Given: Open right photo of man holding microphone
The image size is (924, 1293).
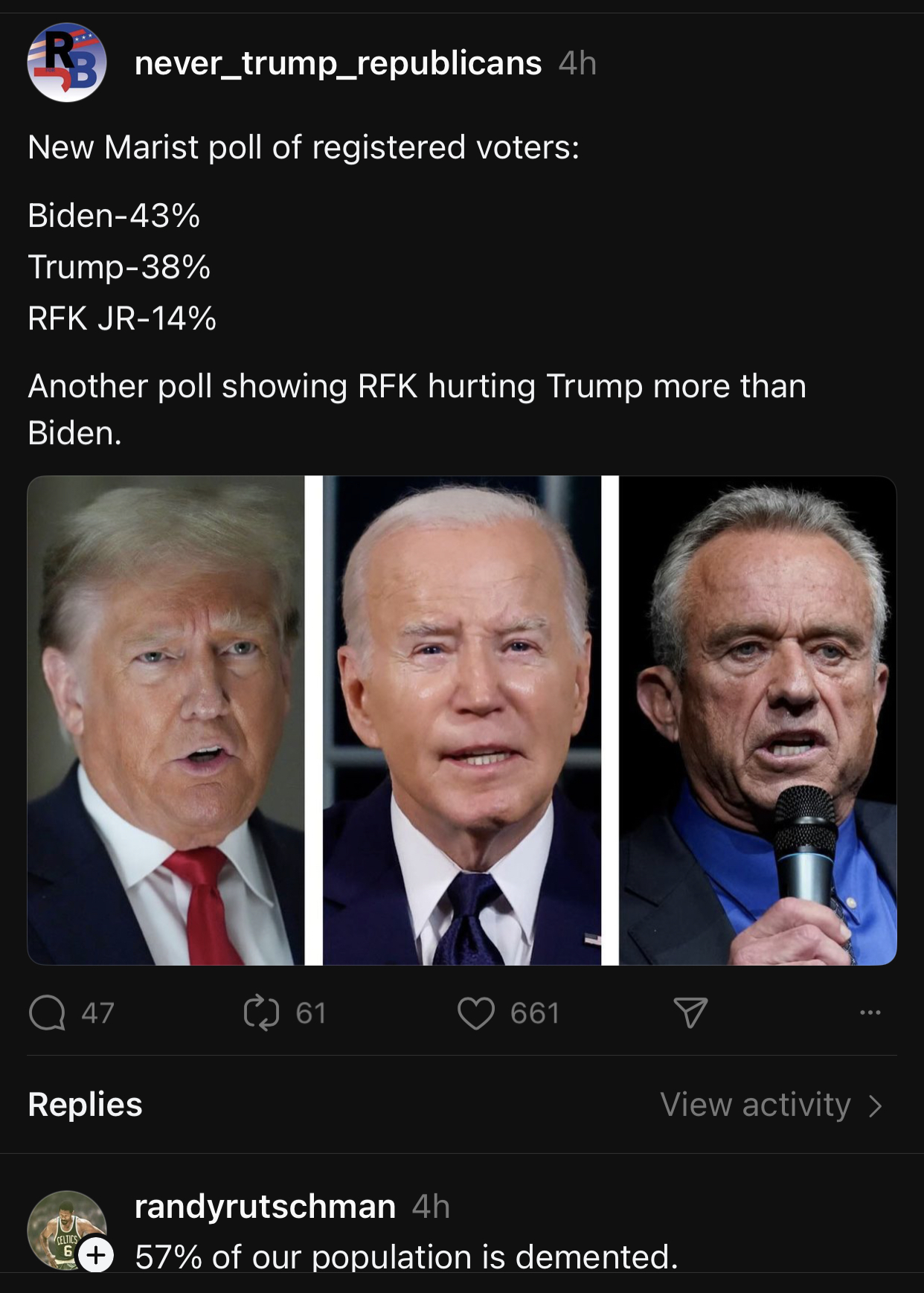Looking at the screenshot, I should (x=757, y=720).
